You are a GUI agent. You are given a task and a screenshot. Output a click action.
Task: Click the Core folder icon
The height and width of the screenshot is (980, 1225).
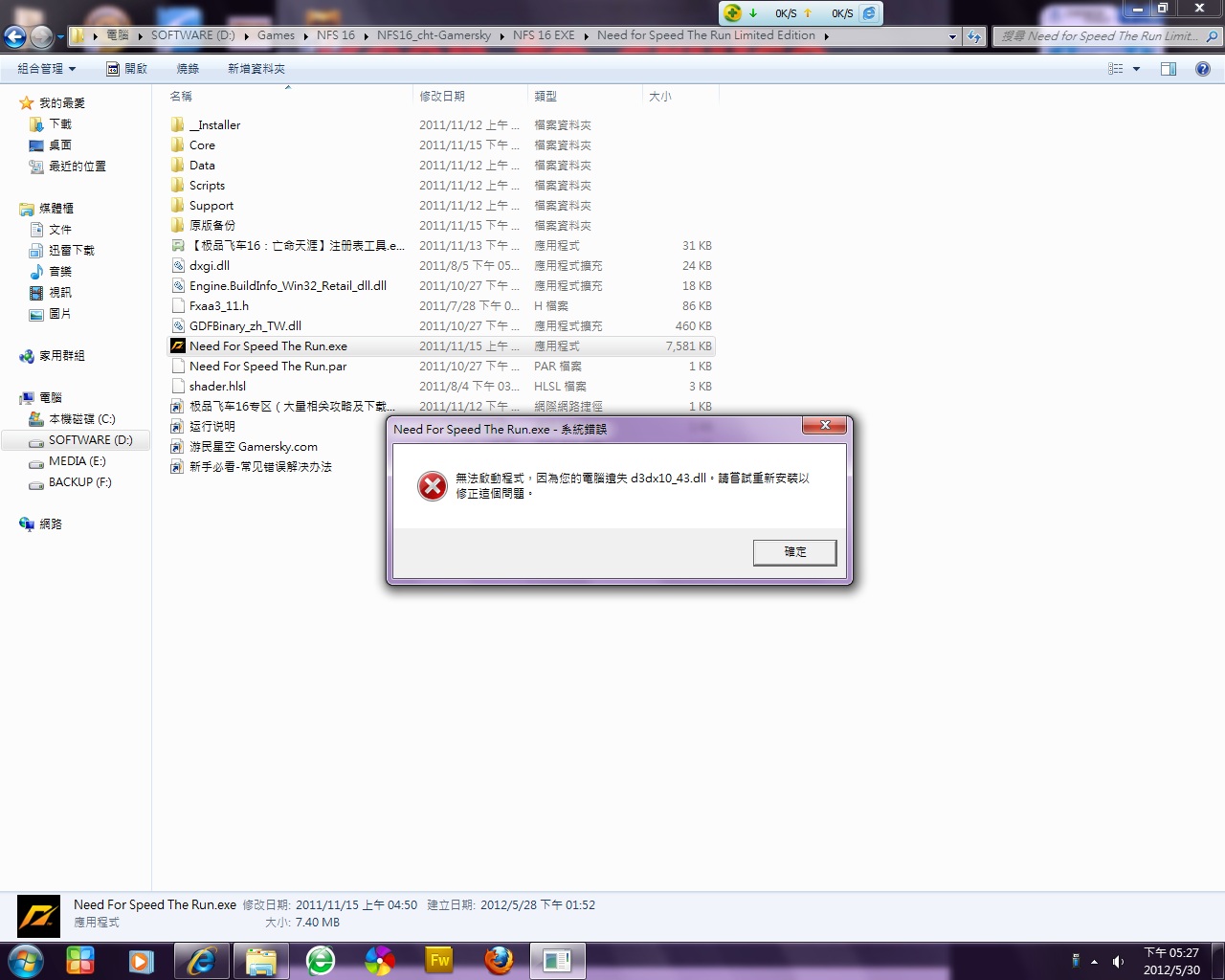click(x=177, y=145)
